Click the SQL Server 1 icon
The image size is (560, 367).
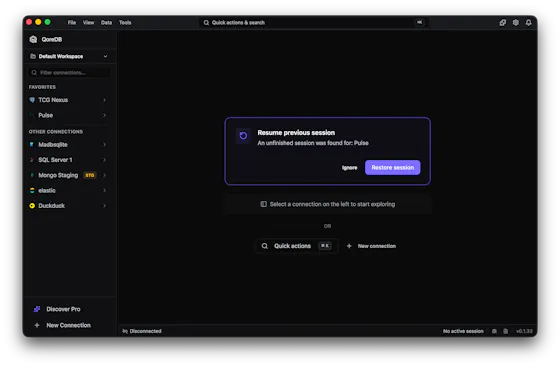click(32, 160)
